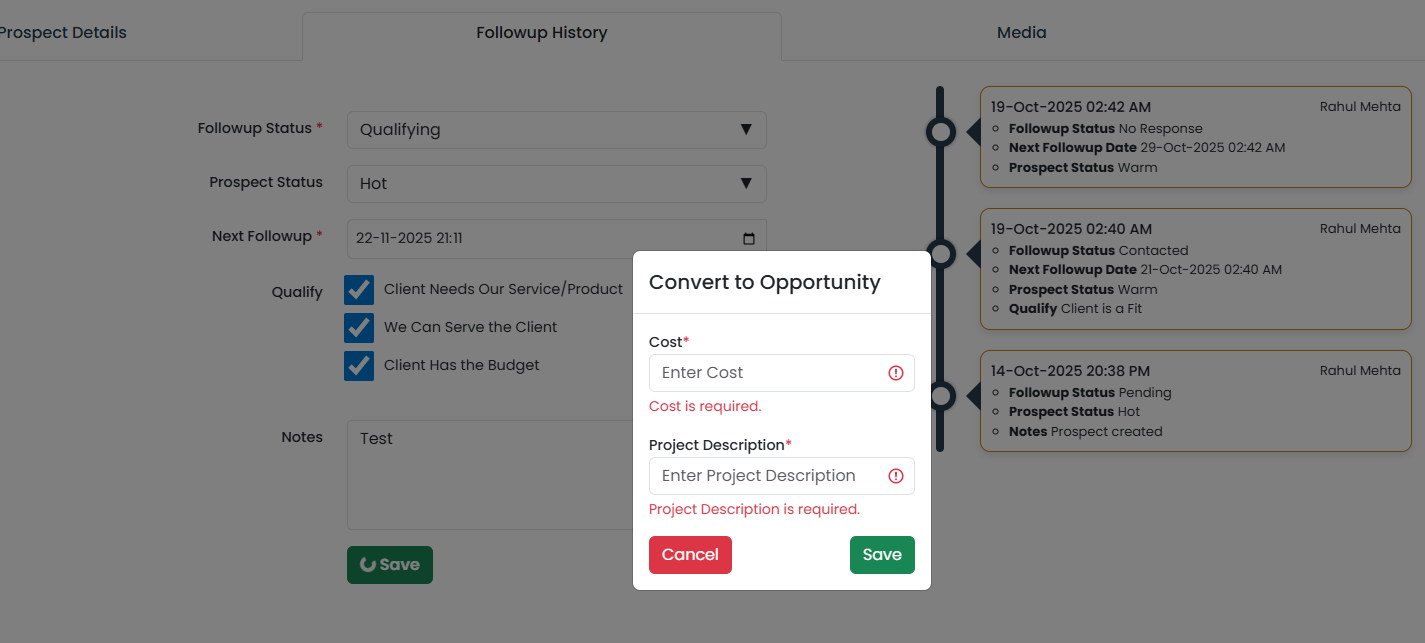Click the spinner icon on background Save button
Viewport: 1425px width, 643px height.
[368, 565]
